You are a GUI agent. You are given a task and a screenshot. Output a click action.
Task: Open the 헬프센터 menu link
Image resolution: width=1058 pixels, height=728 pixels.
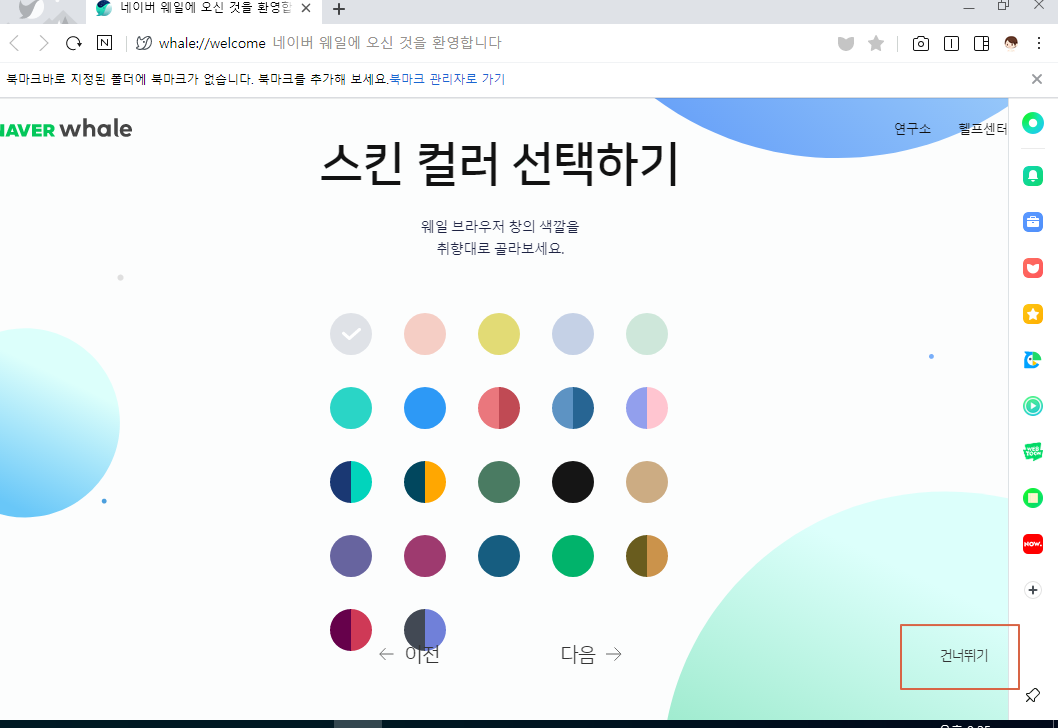pos(982,128)
